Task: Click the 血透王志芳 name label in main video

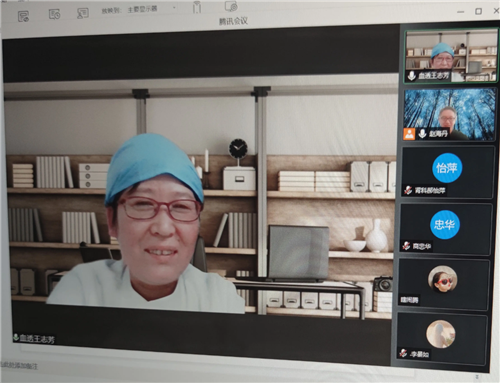Action: 37,339
